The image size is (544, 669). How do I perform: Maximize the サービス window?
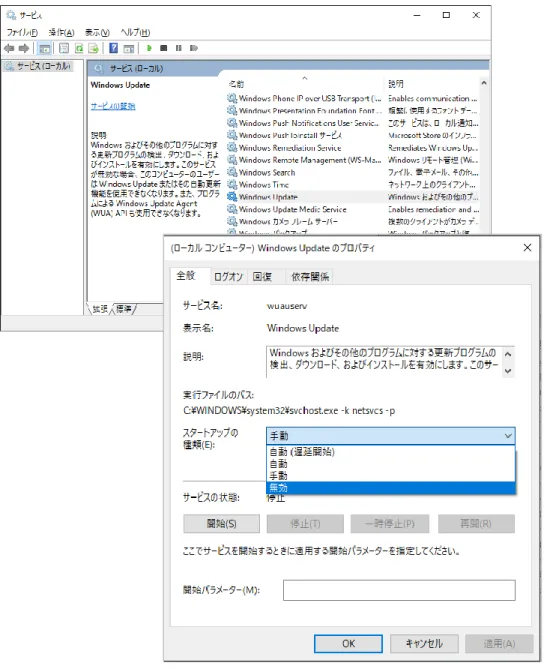coord(446,15)
